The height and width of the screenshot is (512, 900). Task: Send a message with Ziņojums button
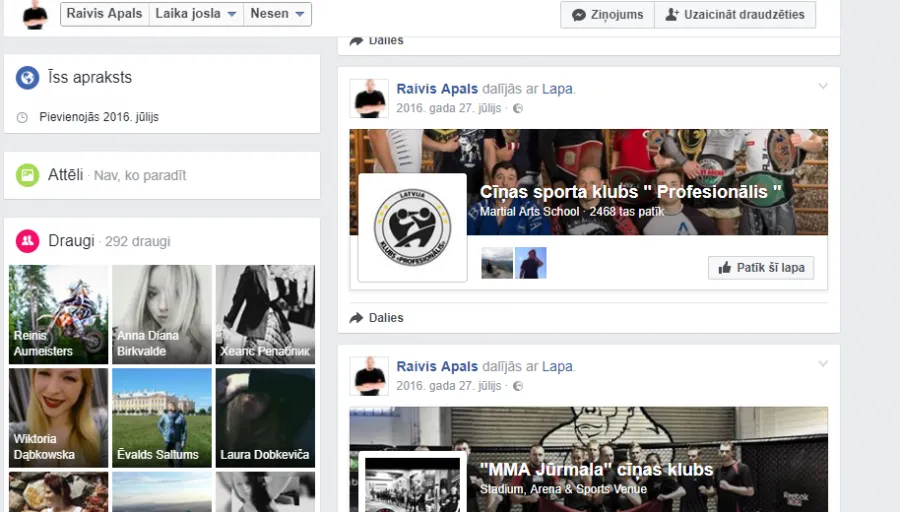[x=607, y=15]
